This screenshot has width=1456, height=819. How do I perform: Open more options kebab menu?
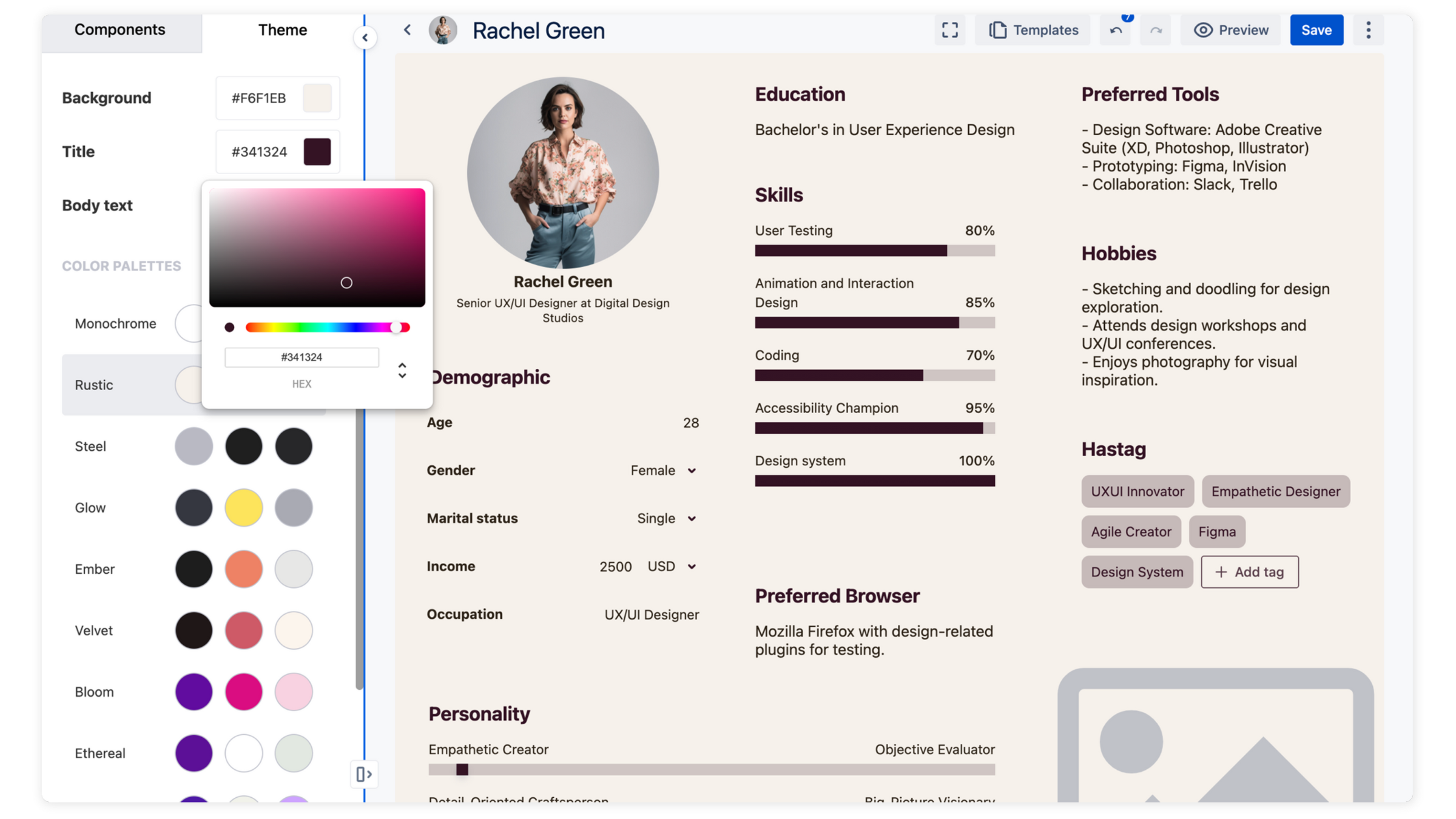[x=1368, y=30]
